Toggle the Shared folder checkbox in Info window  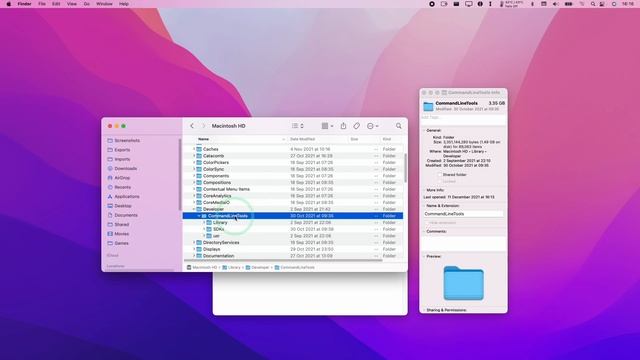440,175
